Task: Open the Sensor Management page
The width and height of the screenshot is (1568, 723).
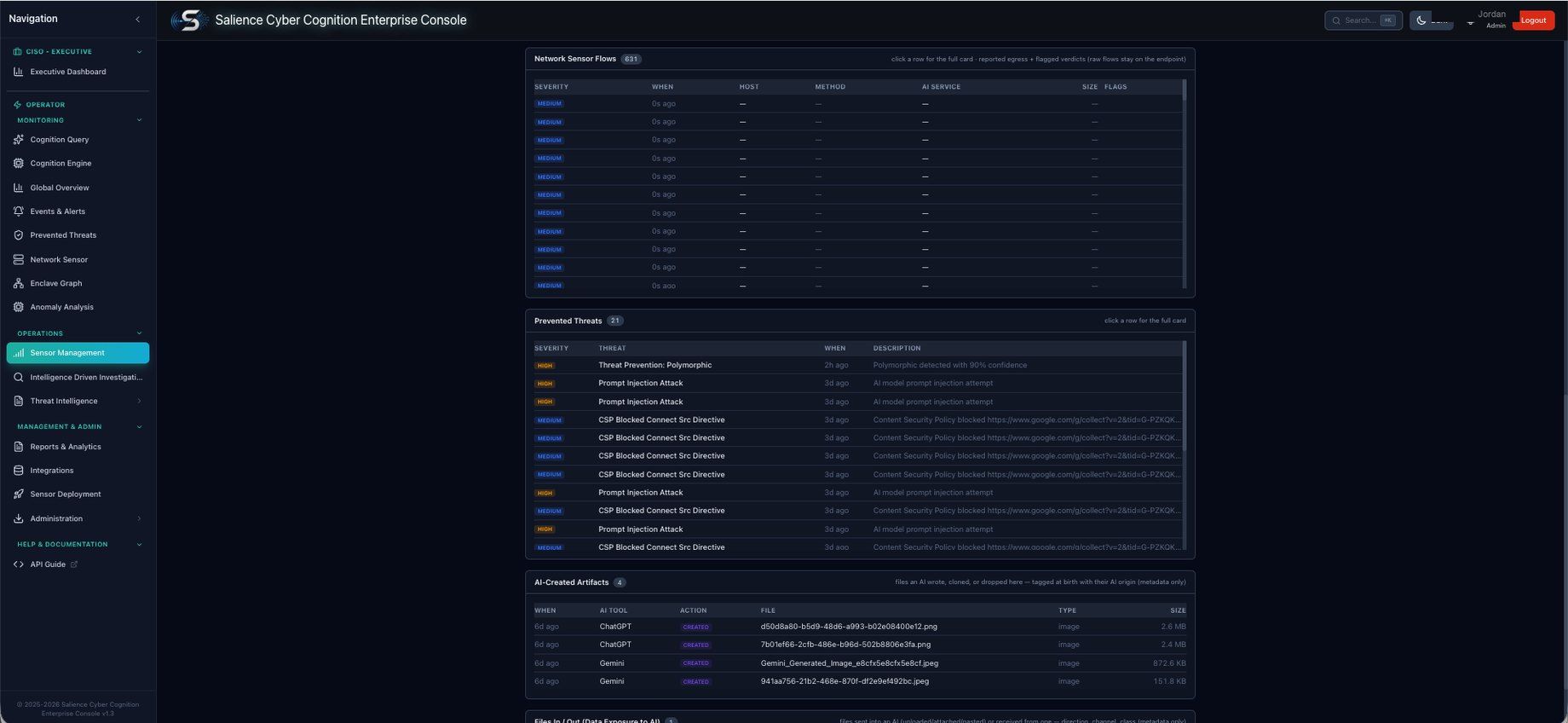Action: [x=78, y=353]
